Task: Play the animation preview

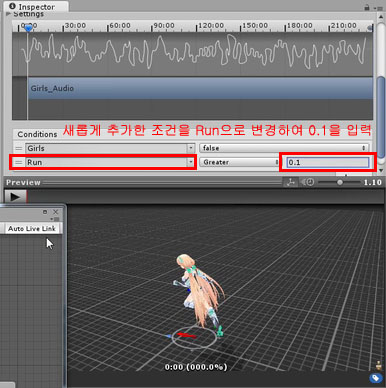Action: point(15,197)
